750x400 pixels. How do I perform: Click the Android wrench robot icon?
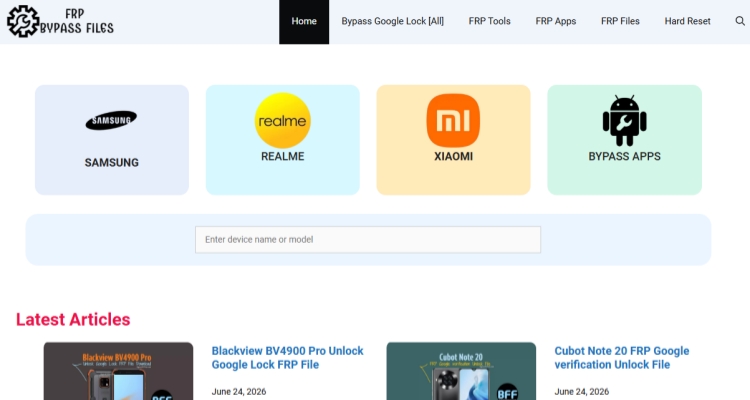[x=625, y=120]
